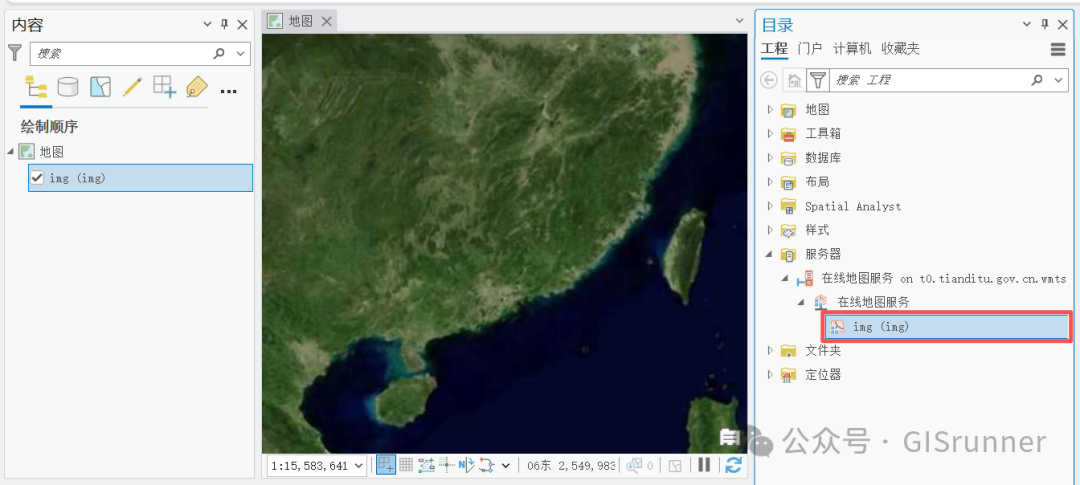The height and width of the screenshot is (485, 1080).
Task: Click the inference crosshair icon in status bar
Action: 446,465
